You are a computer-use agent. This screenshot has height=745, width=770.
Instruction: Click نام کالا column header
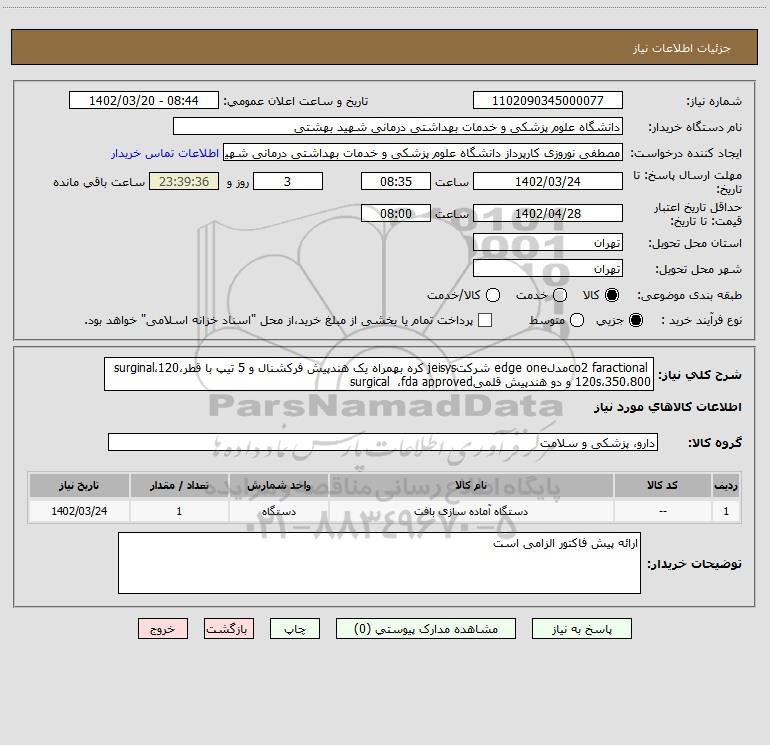pyautogui.click(x=470, y=485)
